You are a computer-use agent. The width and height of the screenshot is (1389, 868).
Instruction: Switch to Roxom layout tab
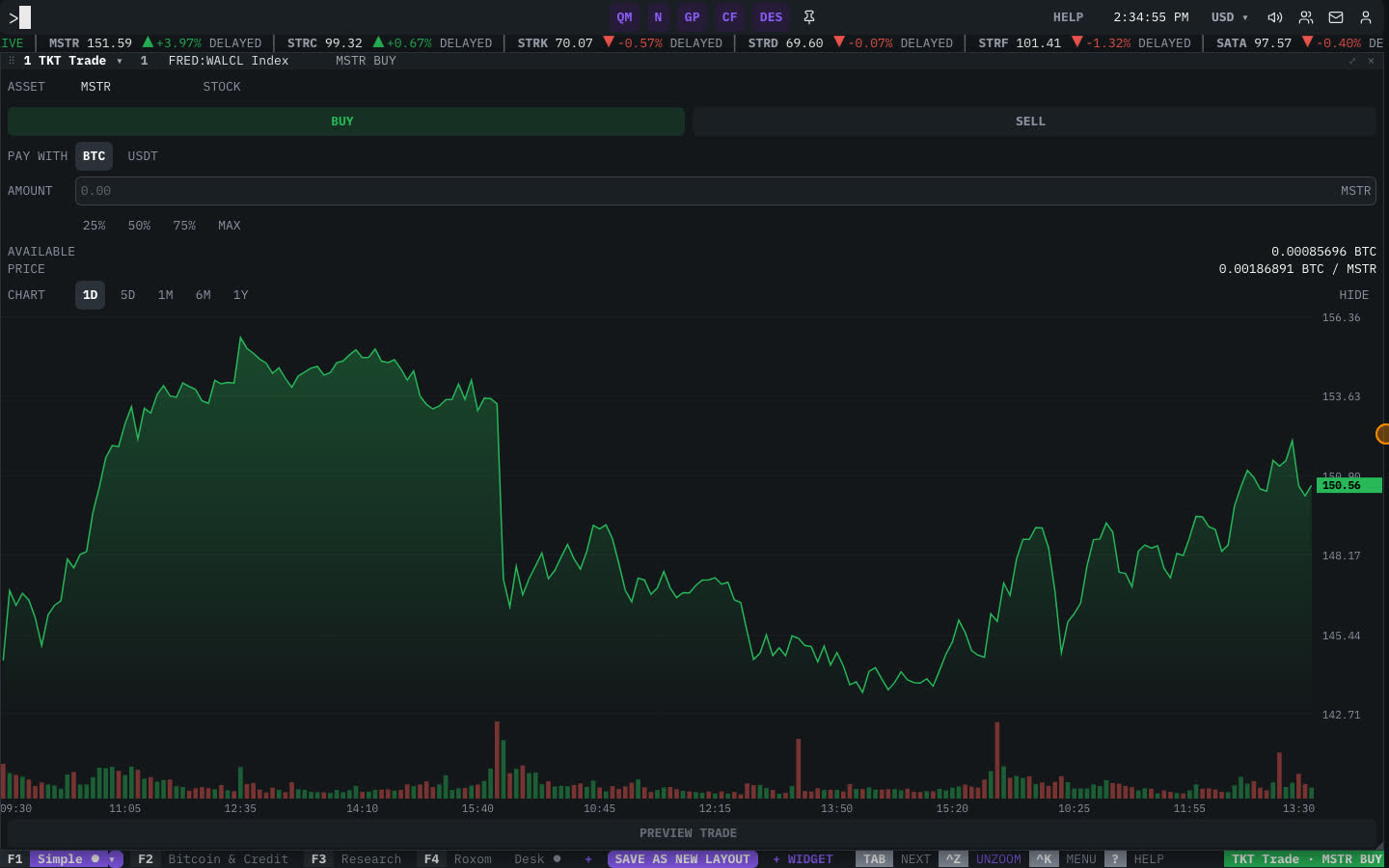(473, 859)
